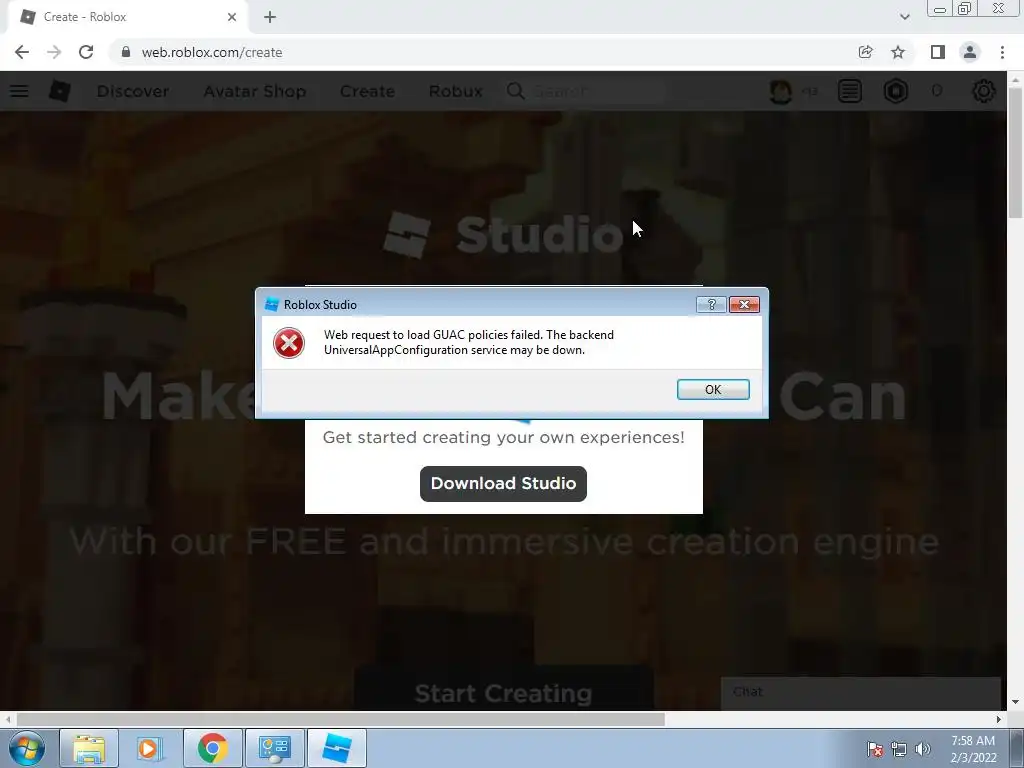Open the Windows Start menu
Image resolution: width=1024 pixels, height=768 pixels.
click(26, 748)
